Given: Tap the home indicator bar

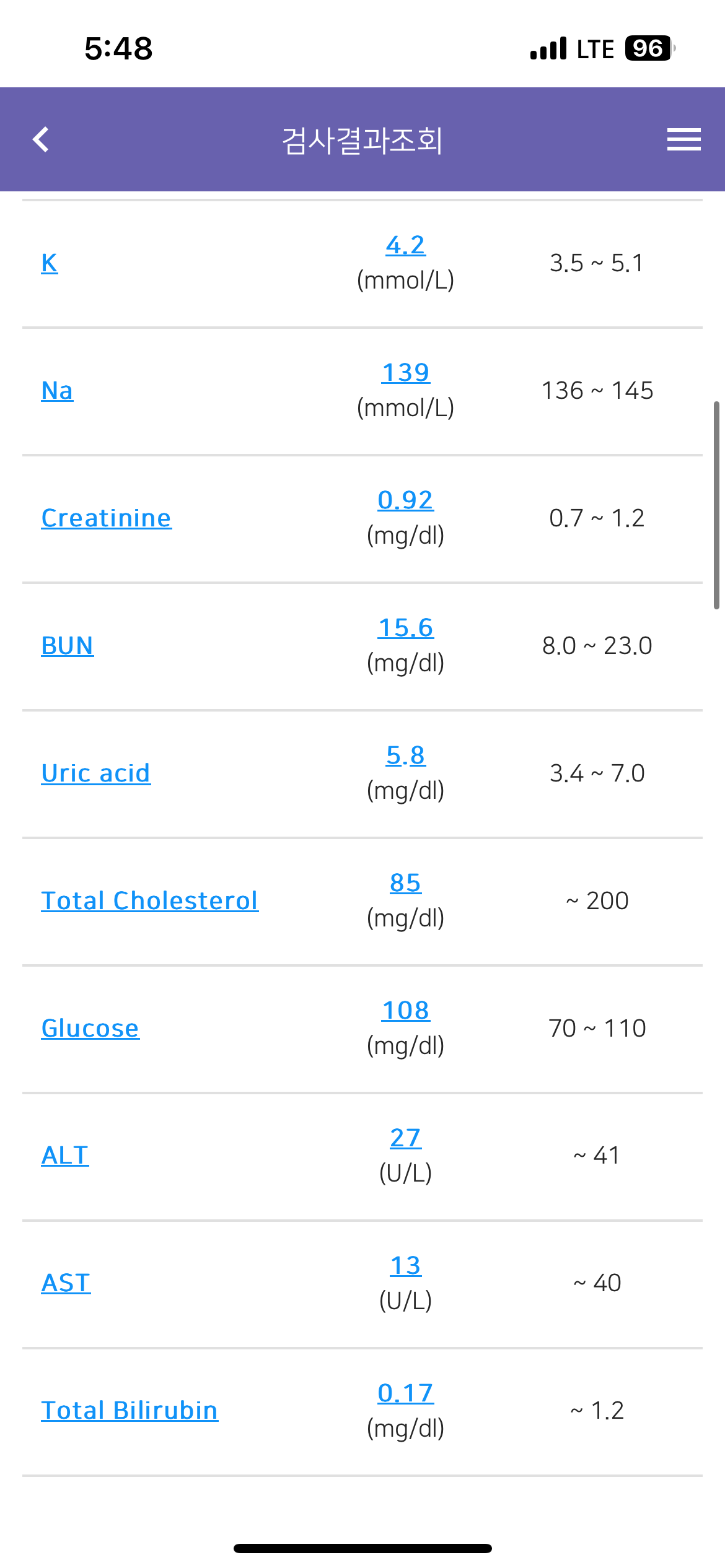Looking at the screenshot, I should (x=362, y=1548).
